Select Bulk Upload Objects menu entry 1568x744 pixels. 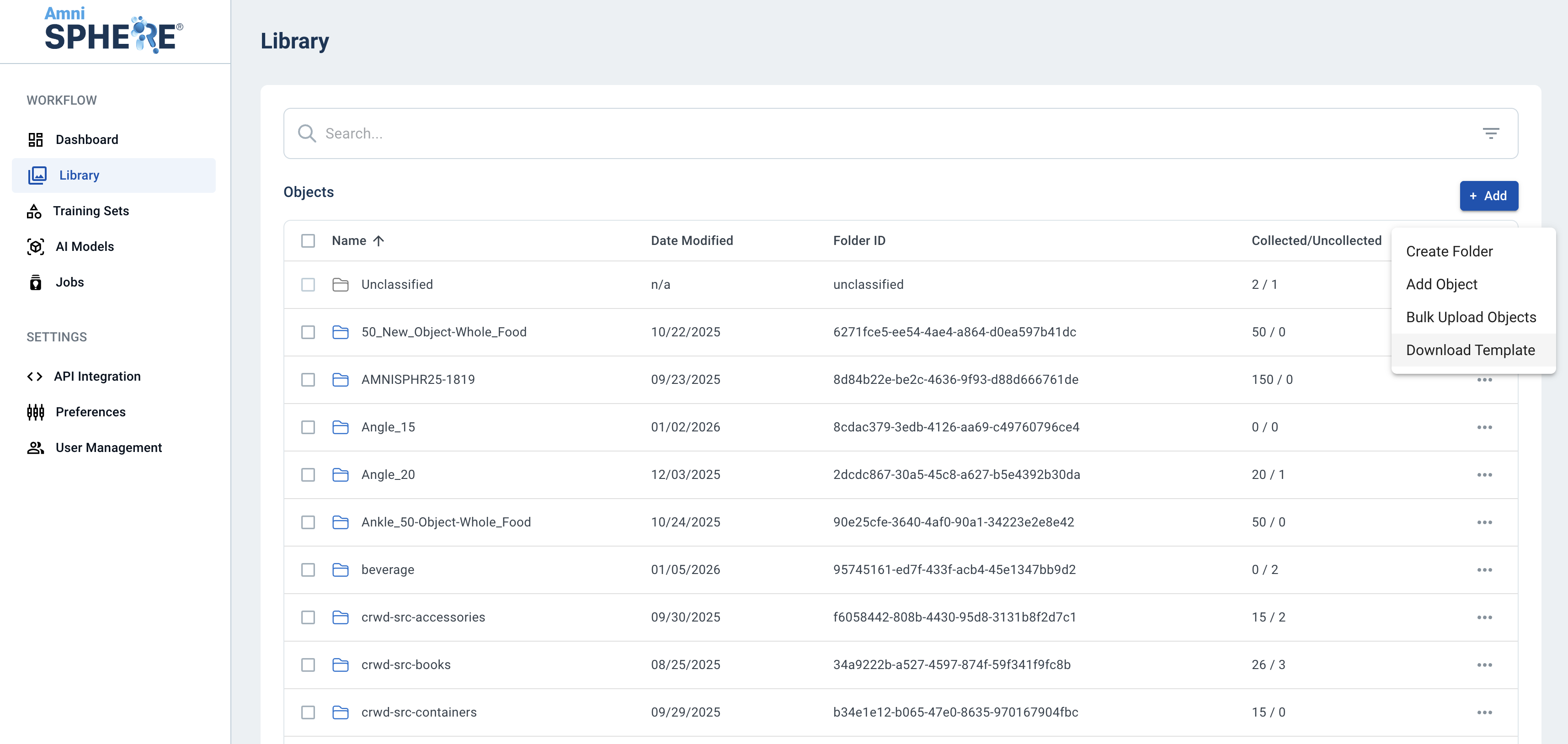pyautogui.click(x=1471, y=317)
